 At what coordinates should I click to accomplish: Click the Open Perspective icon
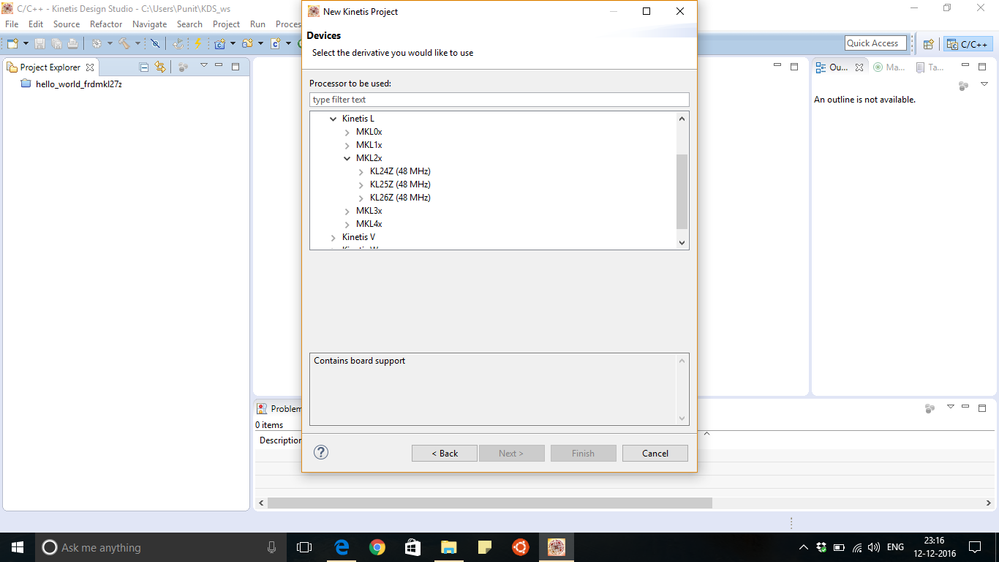928,44
